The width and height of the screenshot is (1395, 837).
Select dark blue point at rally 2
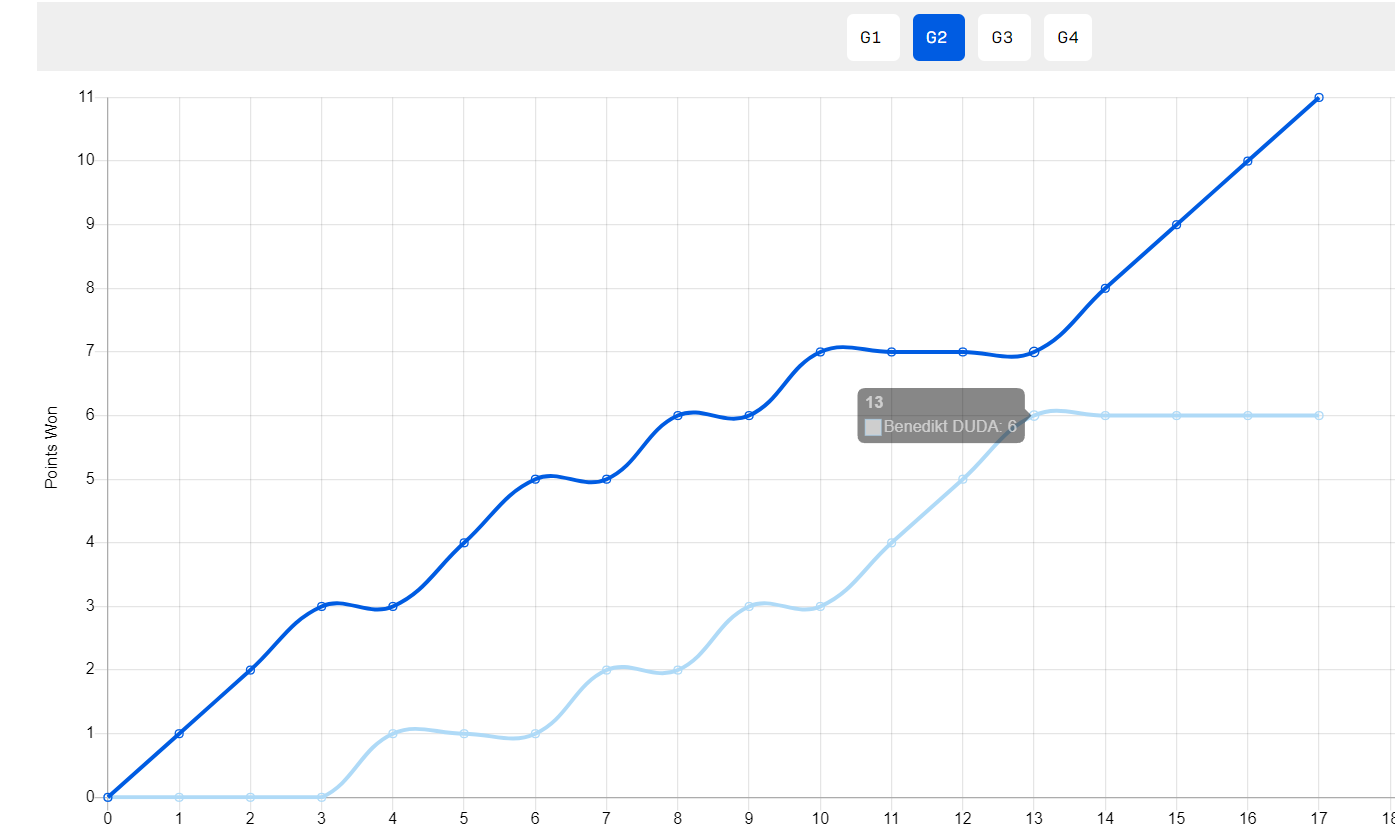(250, 670)
